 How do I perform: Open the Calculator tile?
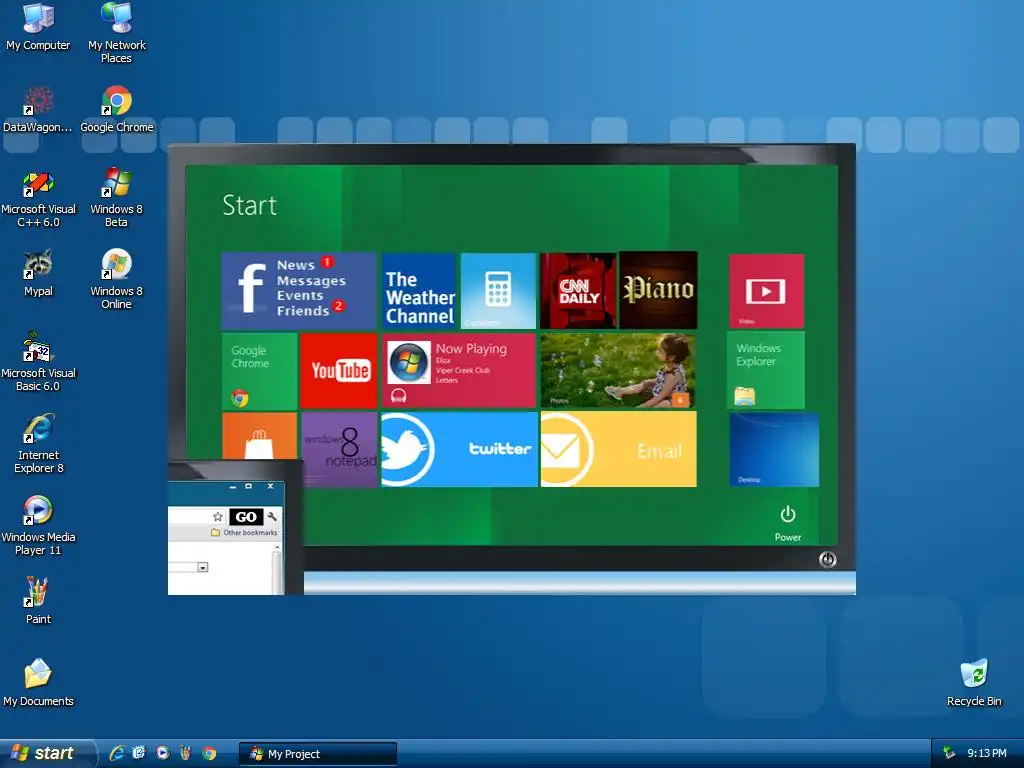coord(498,291)
